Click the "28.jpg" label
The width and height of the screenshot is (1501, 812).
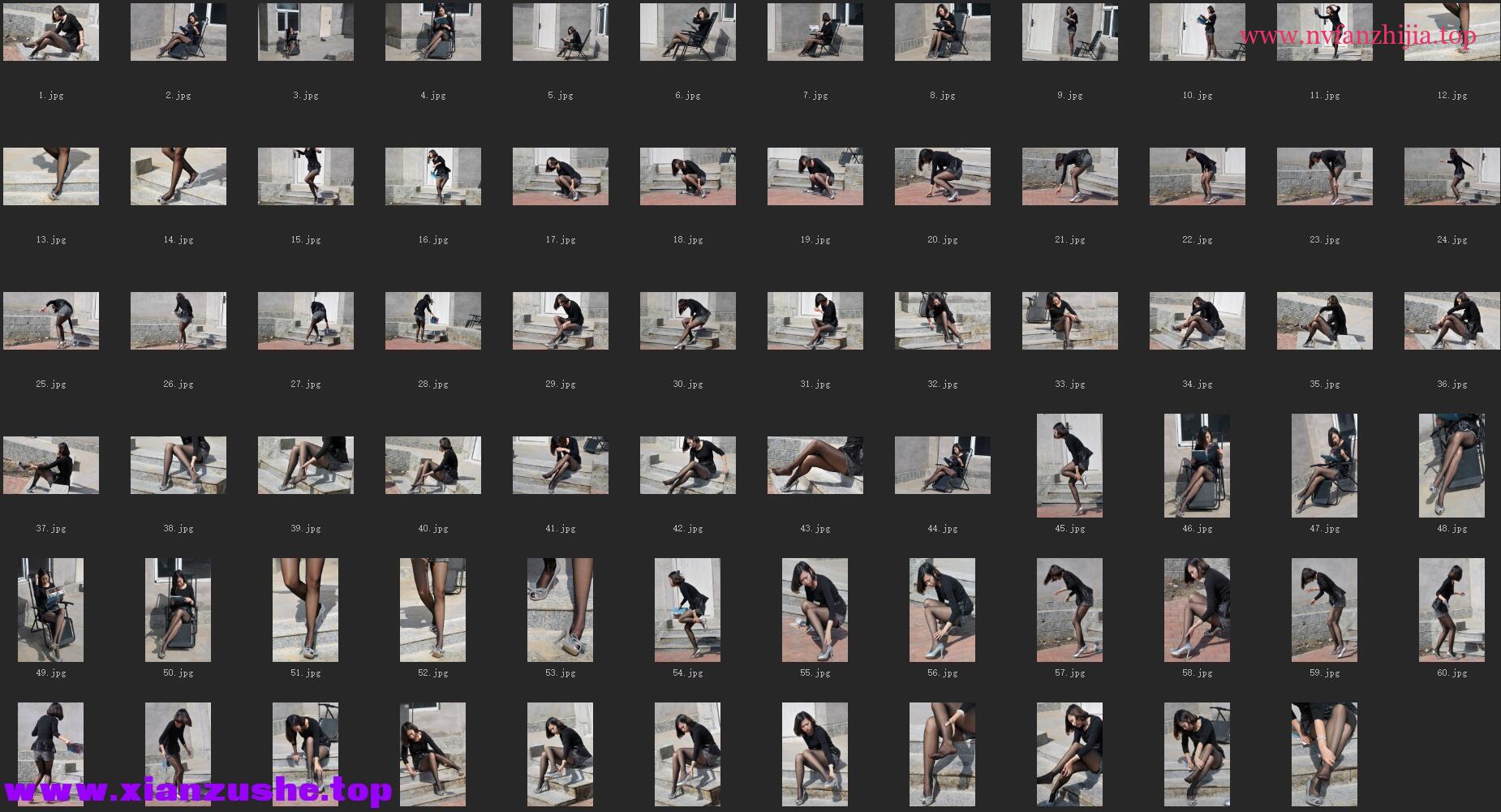pos(433,385)
